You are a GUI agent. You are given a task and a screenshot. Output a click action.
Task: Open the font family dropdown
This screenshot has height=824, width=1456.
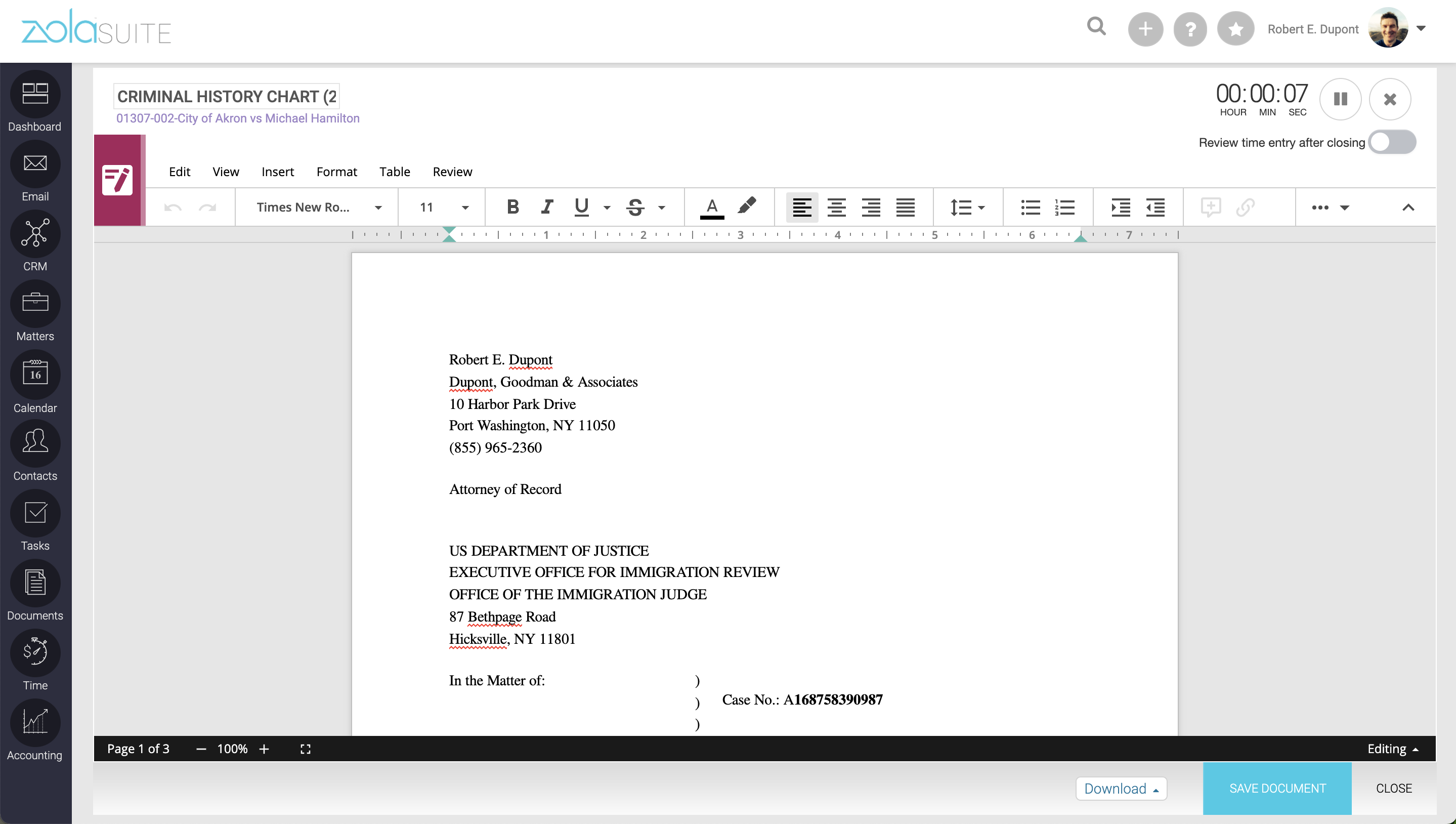pos(318,207)
